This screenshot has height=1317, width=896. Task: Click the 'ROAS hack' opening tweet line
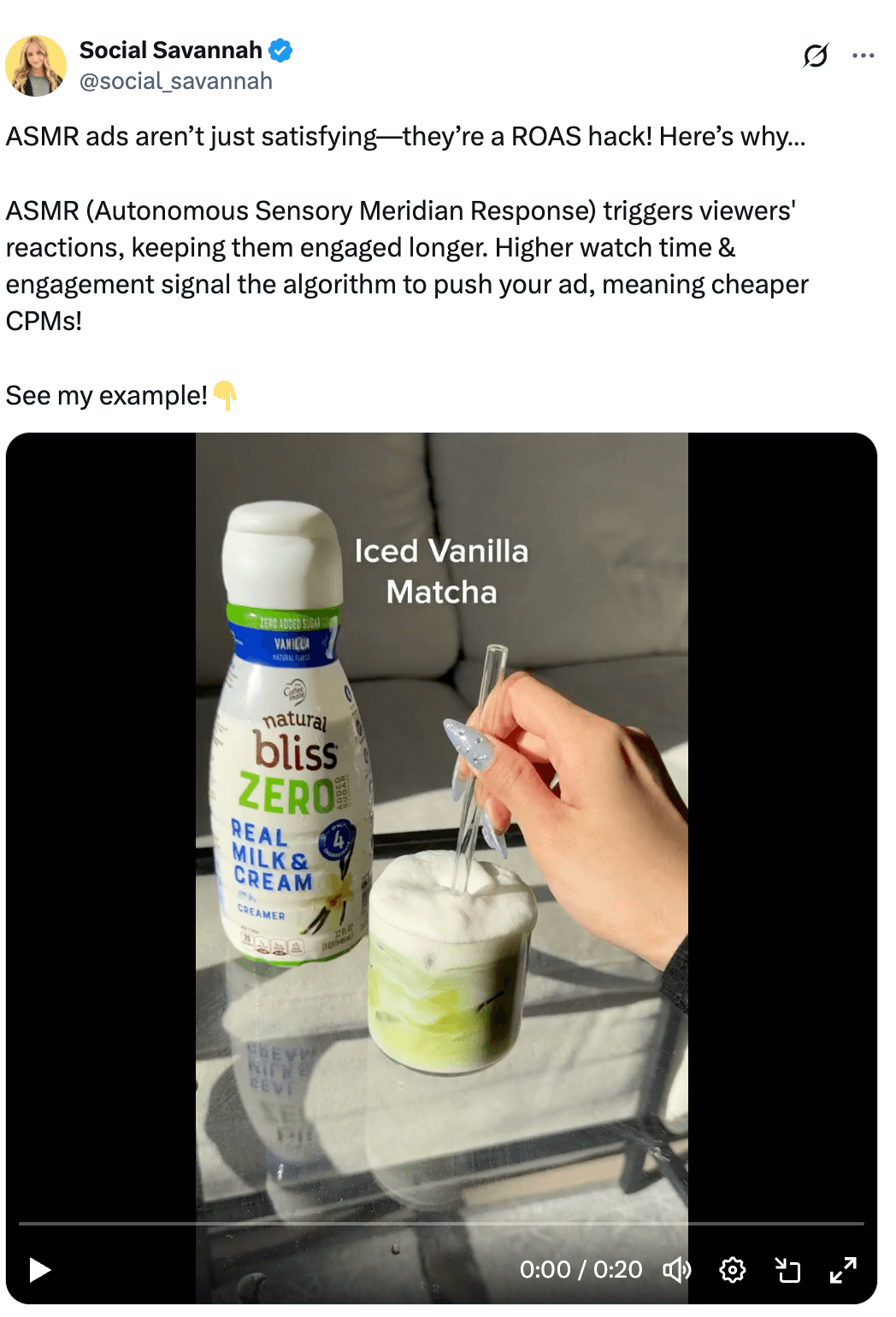[405, 137]
